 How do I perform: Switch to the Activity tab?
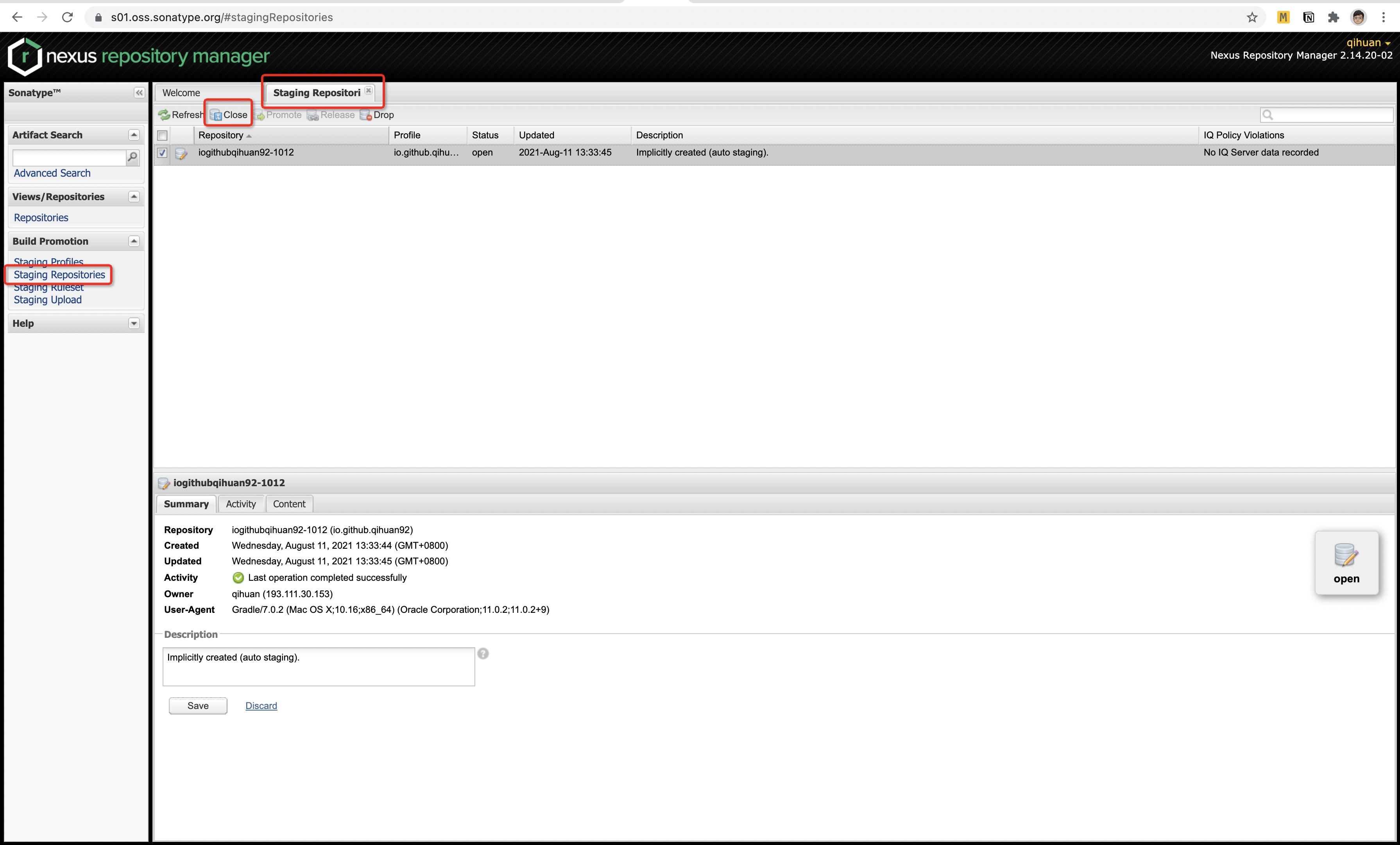[x=240, y=504]
